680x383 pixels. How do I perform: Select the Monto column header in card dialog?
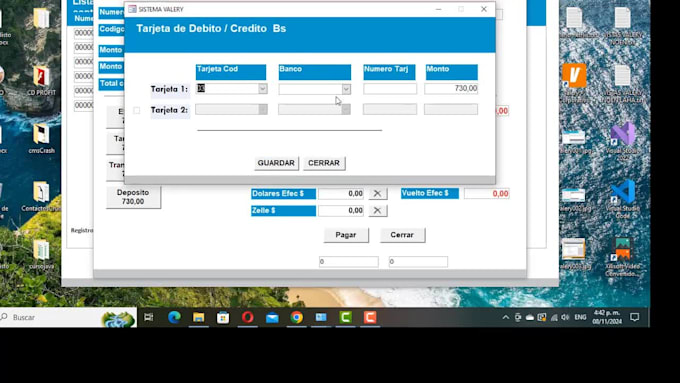click(451, 72)
